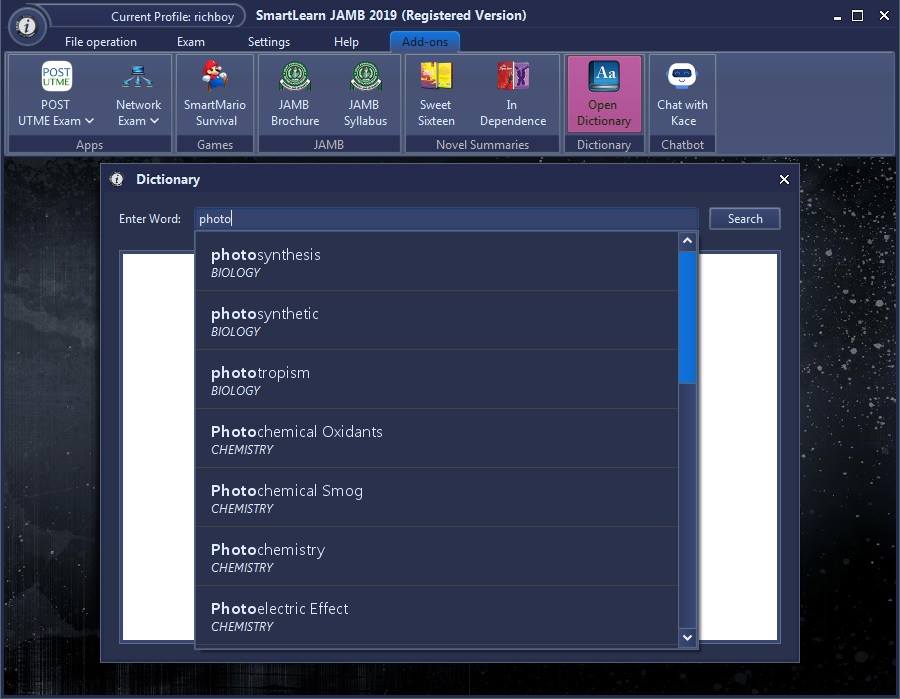900x699 pixels.
Task: Close the Dictionary dialog
Action: coord(784,180)
